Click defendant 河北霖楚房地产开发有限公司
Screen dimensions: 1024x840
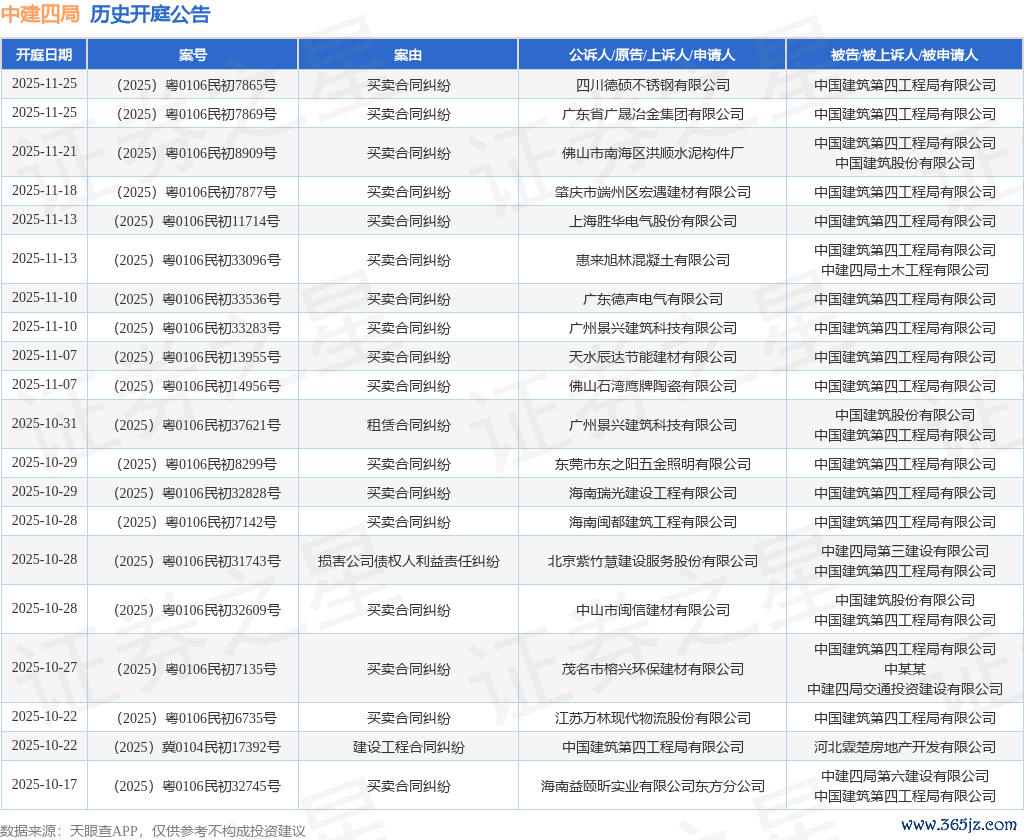[905, 747]
